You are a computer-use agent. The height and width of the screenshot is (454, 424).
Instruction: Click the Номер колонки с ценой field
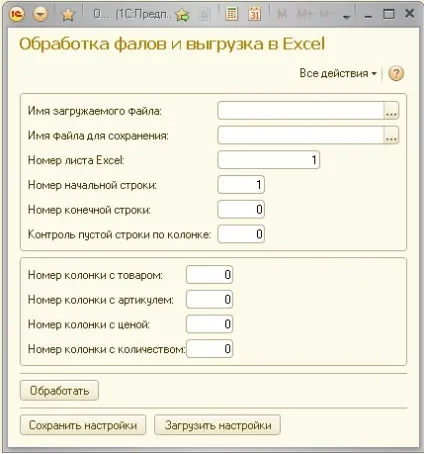[x=209, y=324]
